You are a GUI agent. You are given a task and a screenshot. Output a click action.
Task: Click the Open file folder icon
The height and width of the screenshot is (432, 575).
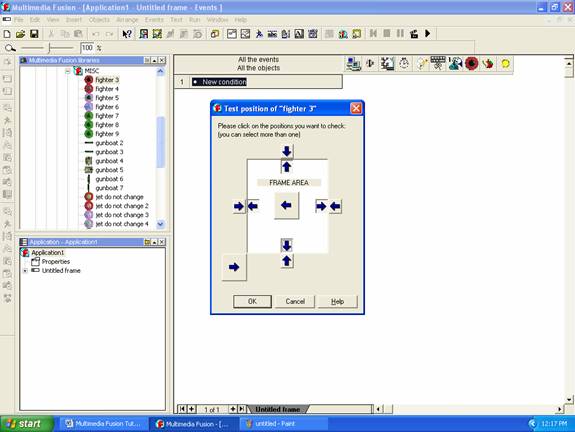(21, 34)
